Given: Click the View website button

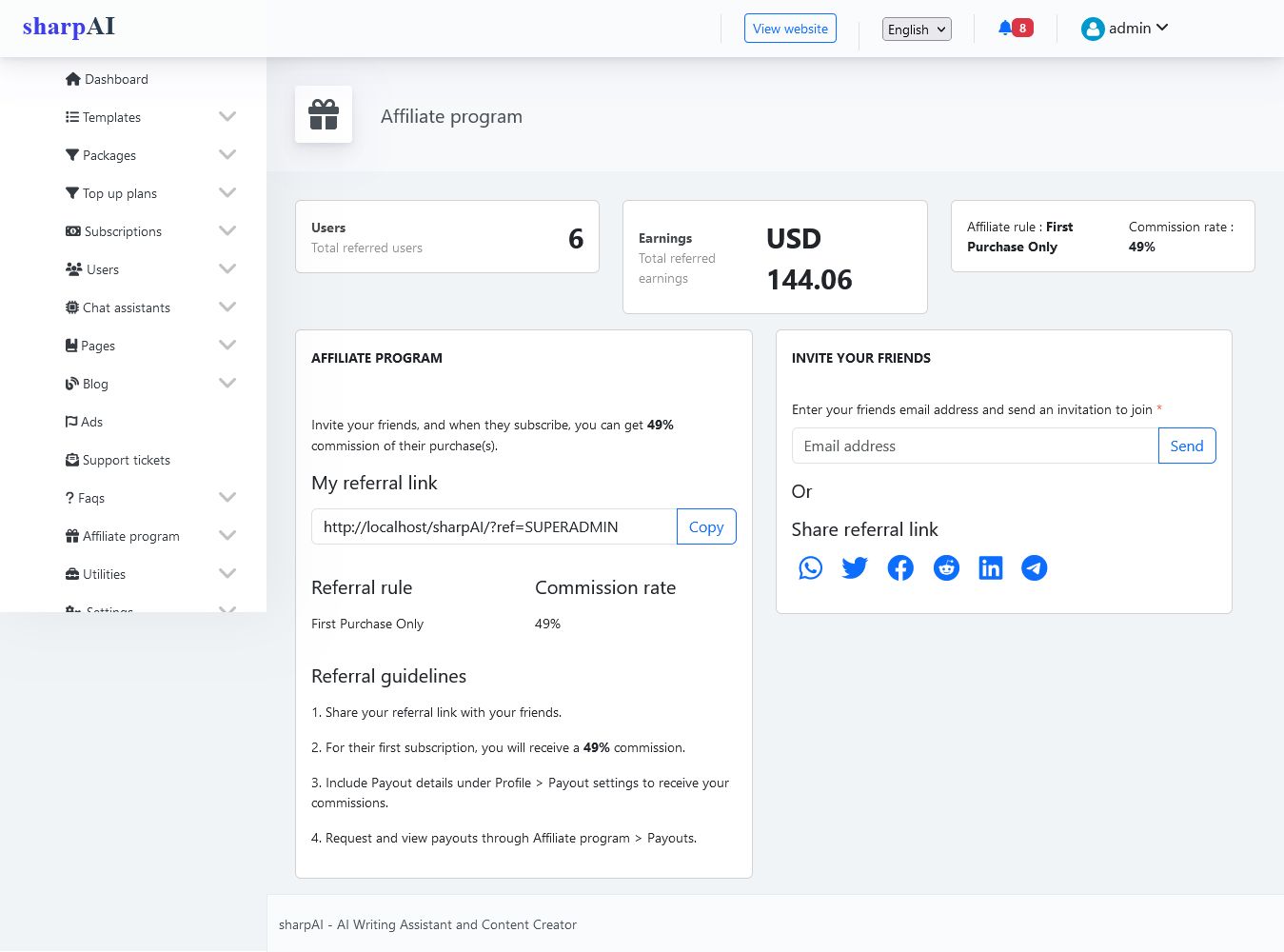Looking at the screenshot, I should 790,29.
